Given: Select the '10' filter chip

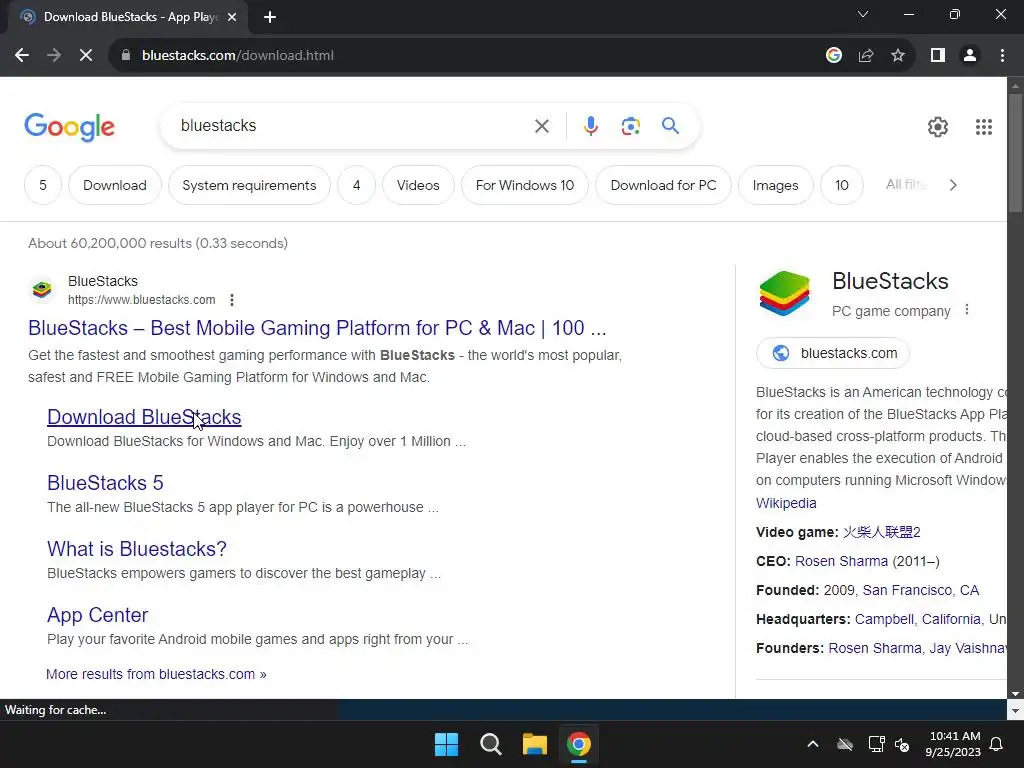Looking at the screenshot, I should point(842,185).
